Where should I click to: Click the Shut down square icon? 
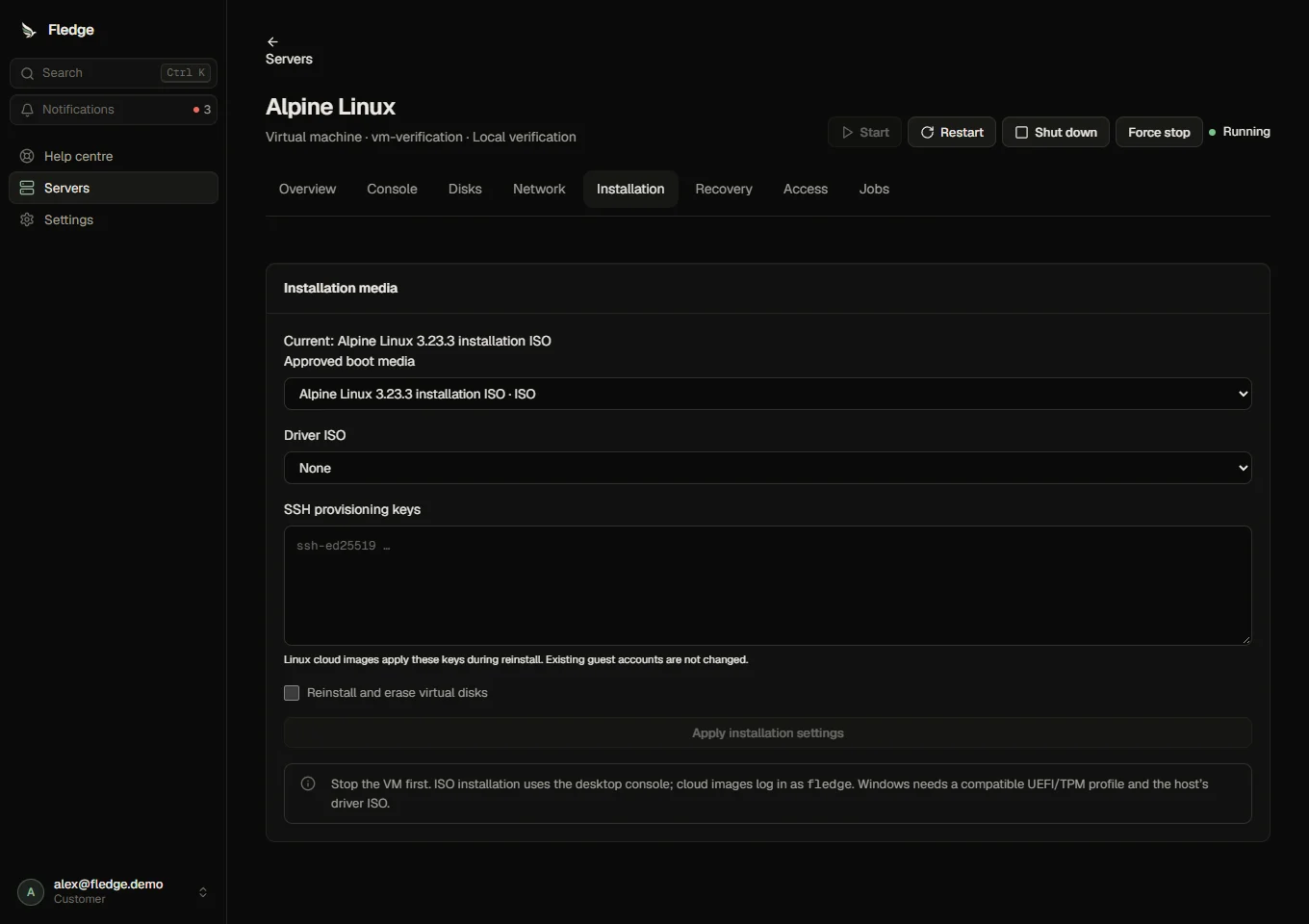(x=1022, y=133)
